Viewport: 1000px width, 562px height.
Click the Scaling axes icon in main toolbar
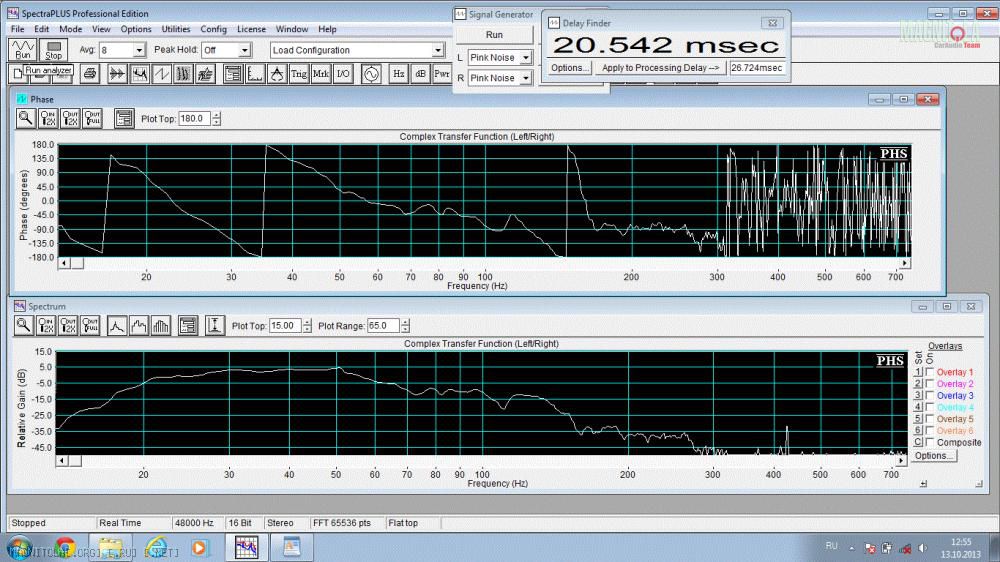(x=254, y=74)
